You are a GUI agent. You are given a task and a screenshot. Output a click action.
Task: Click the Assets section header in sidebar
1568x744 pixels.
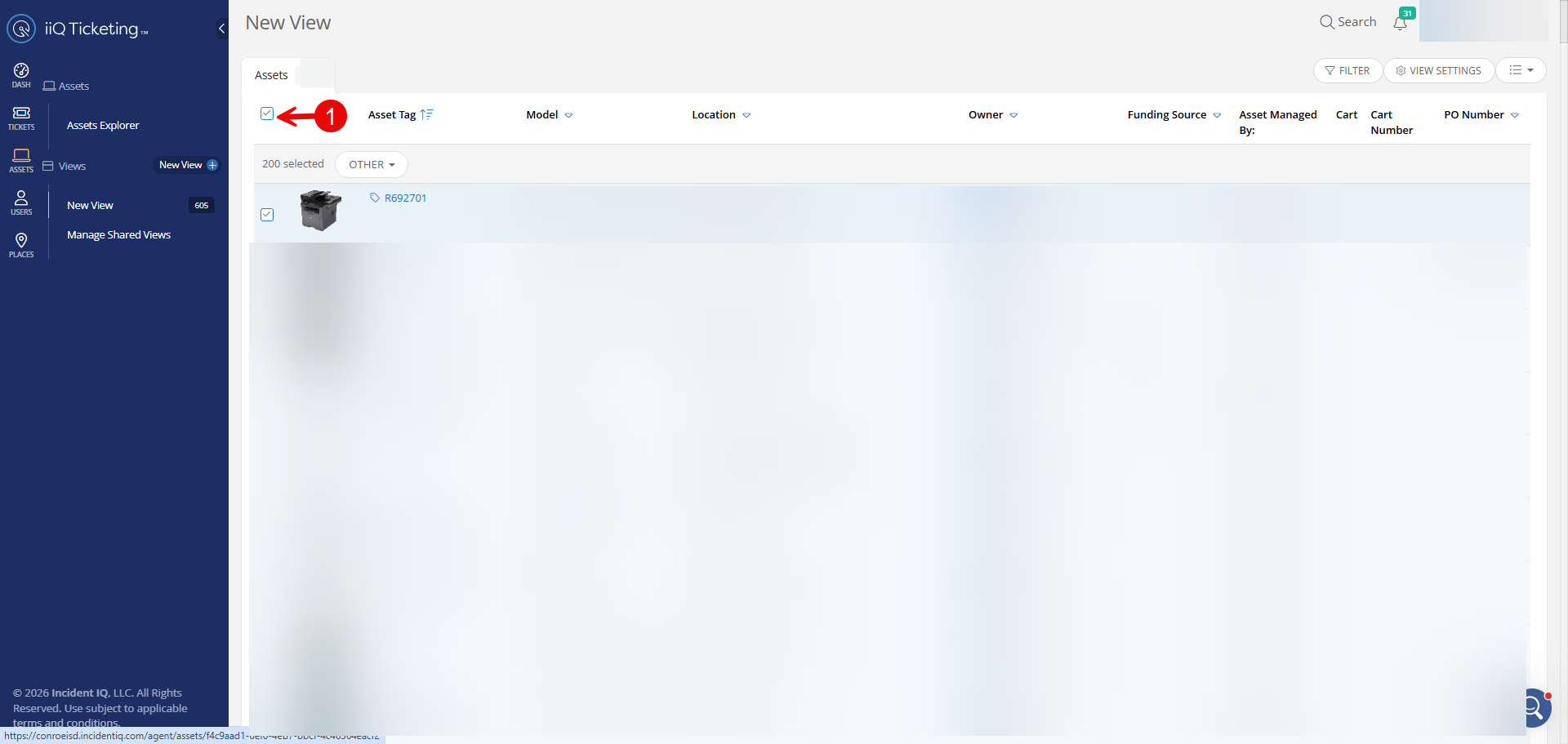(x=66, y=87)
